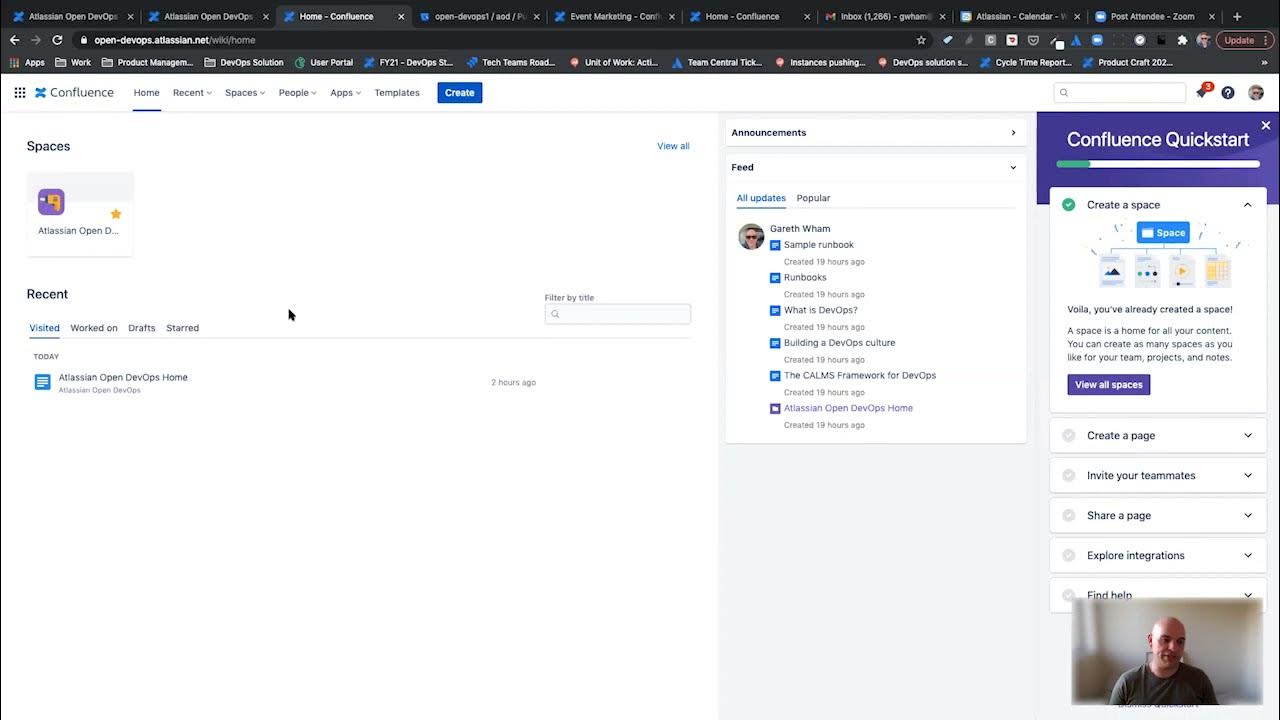Open the help question mark icon
This screenshot has width=1280, height=720.
click(x=1228, y=93)
